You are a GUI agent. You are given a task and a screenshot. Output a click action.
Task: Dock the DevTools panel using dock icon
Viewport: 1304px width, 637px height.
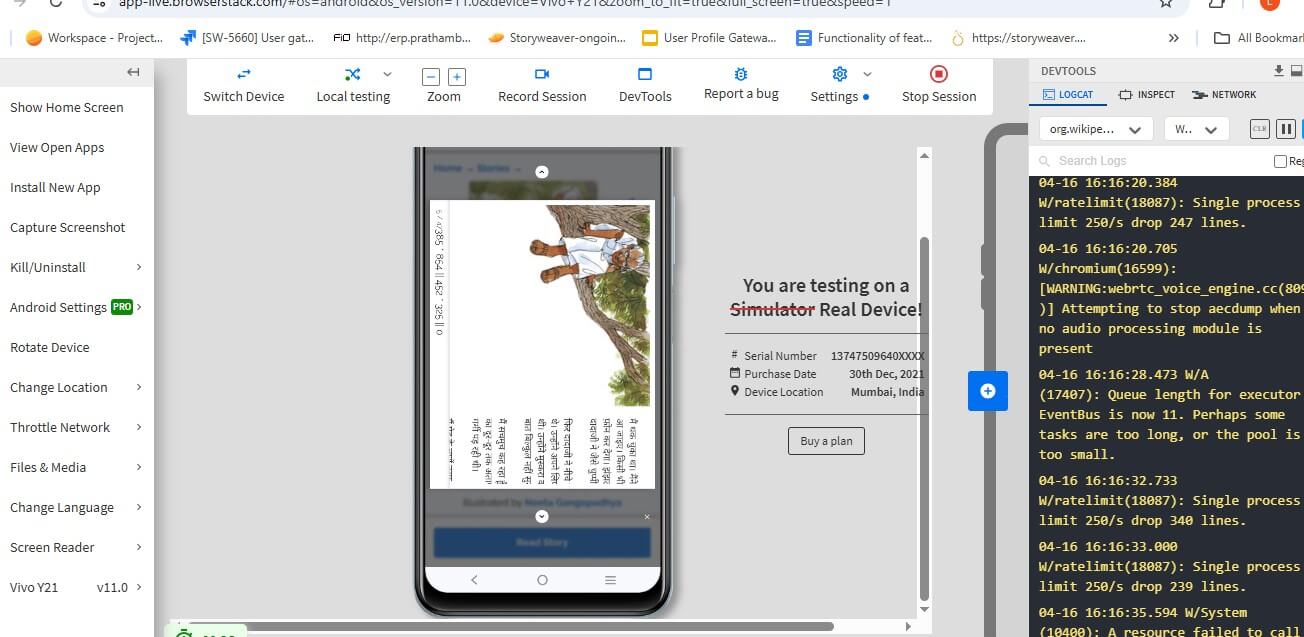(1297, 71)
